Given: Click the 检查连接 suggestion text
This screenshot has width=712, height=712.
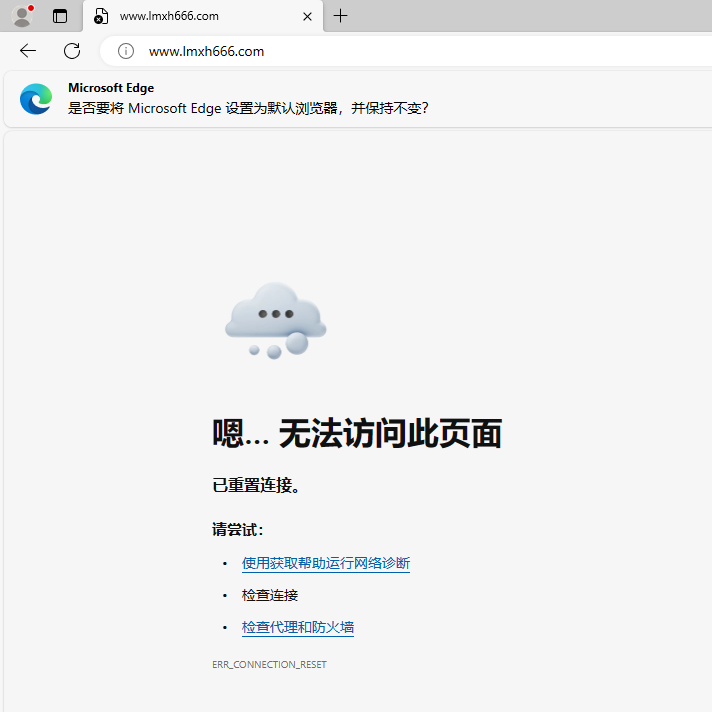Looking at the screenshot, I should coord(270,595).
